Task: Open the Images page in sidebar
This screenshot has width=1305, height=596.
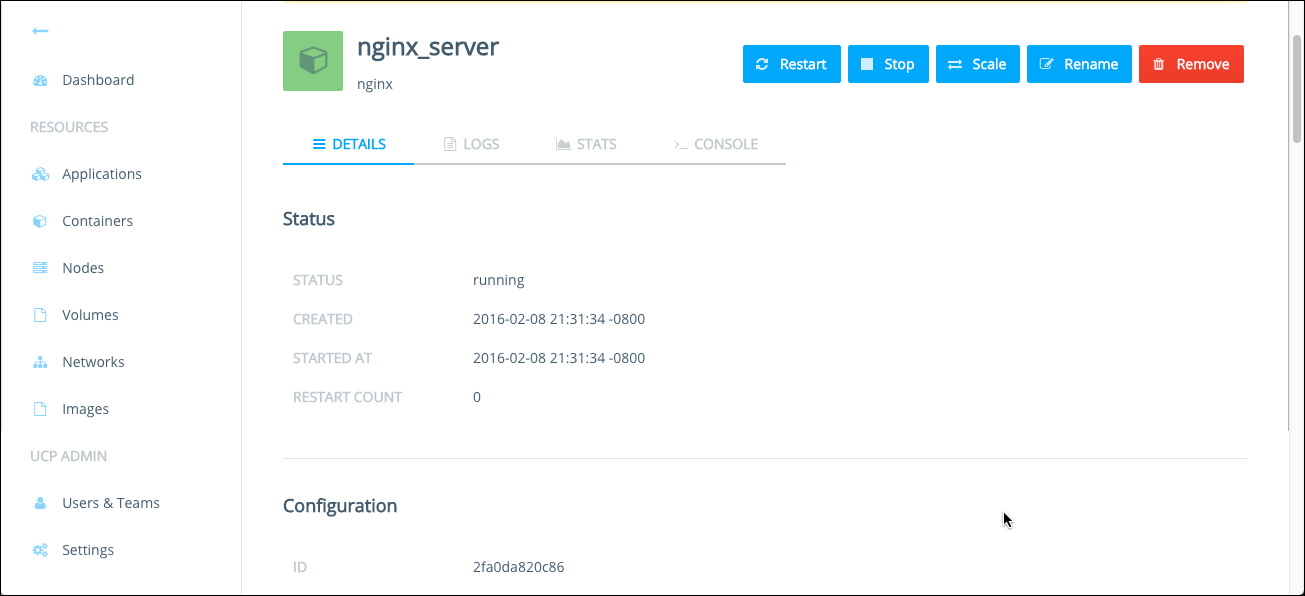Action: click(85, 409)
